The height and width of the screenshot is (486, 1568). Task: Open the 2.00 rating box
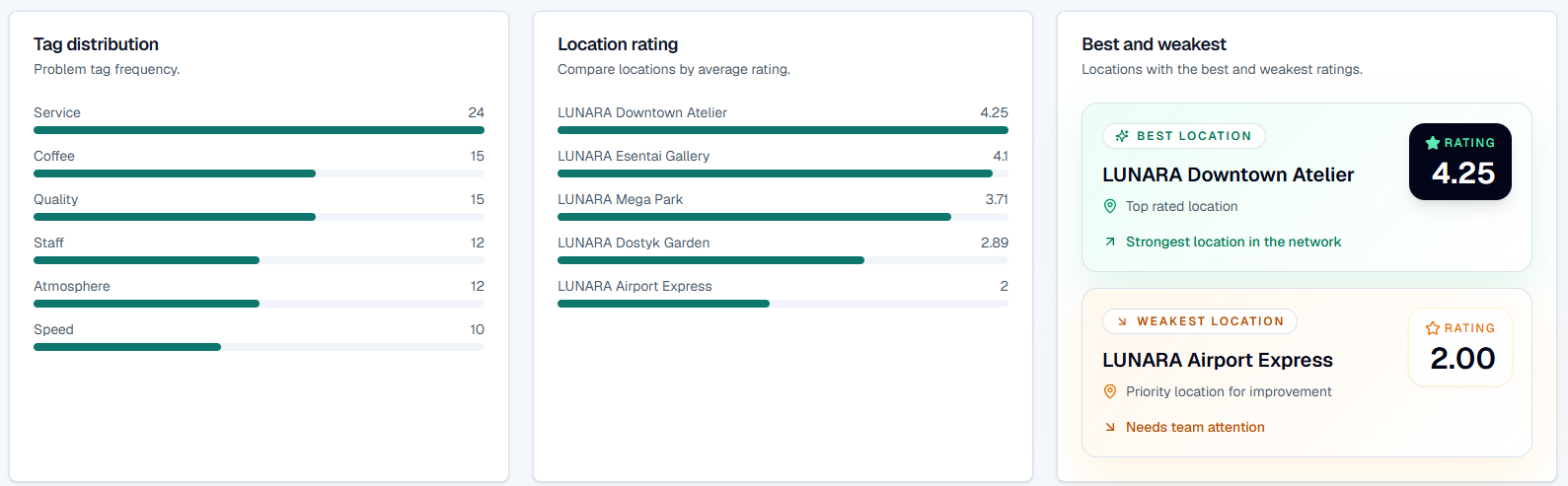click(1460, 347)
